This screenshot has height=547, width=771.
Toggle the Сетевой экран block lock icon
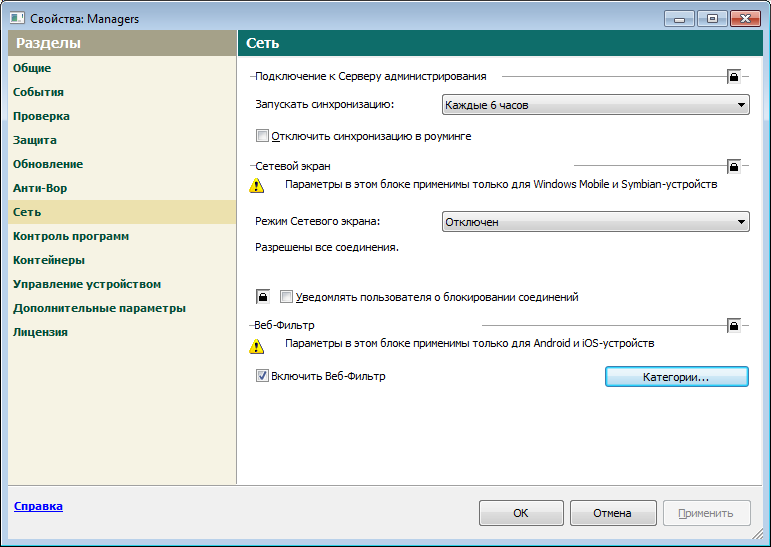733,166
